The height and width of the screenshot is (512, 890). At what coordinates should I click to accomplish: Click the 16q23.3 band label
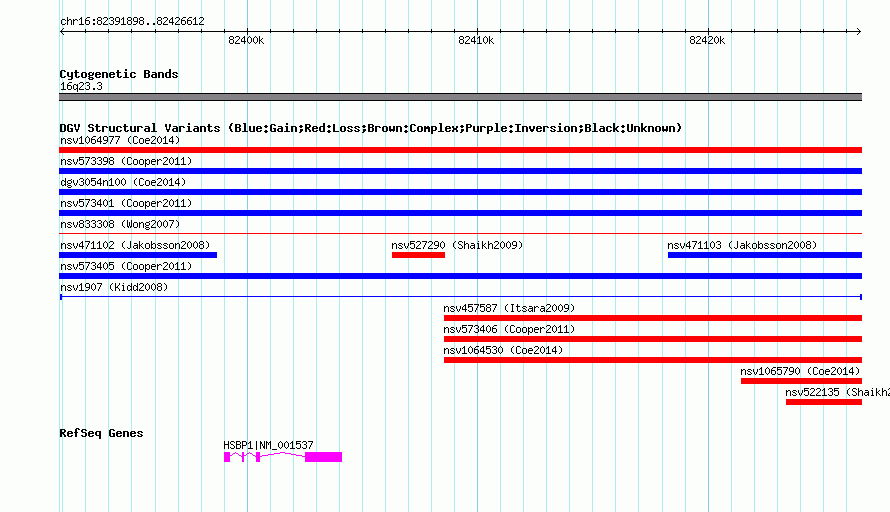click(81, 86)
